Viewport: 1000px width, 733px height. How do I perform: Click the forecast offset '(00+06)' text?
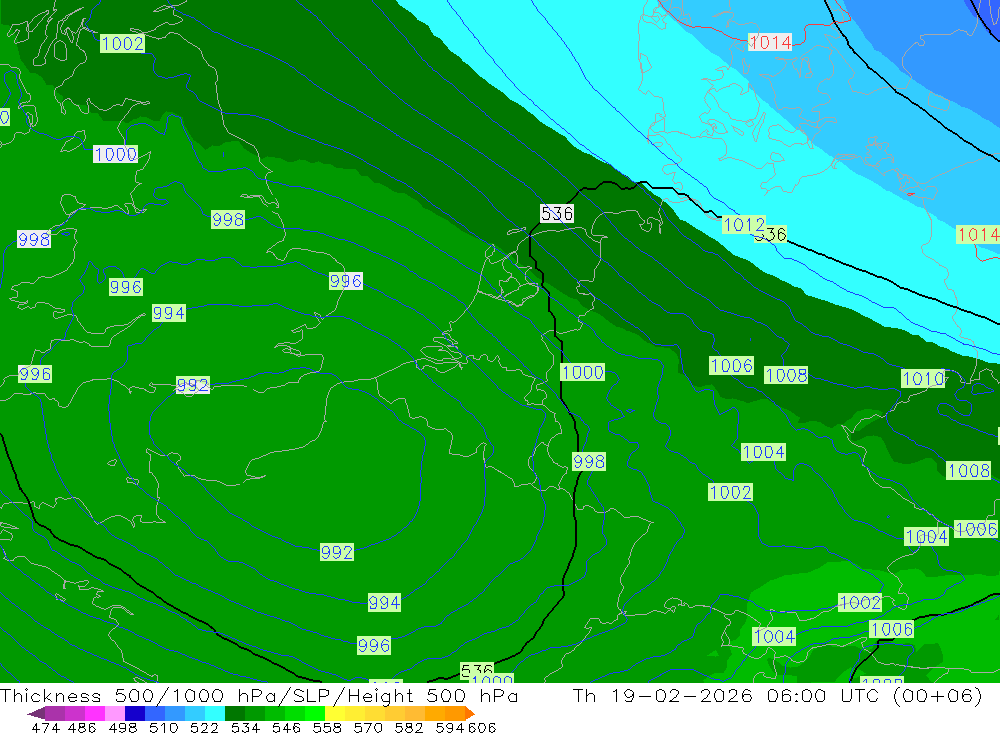click(938, 695)
